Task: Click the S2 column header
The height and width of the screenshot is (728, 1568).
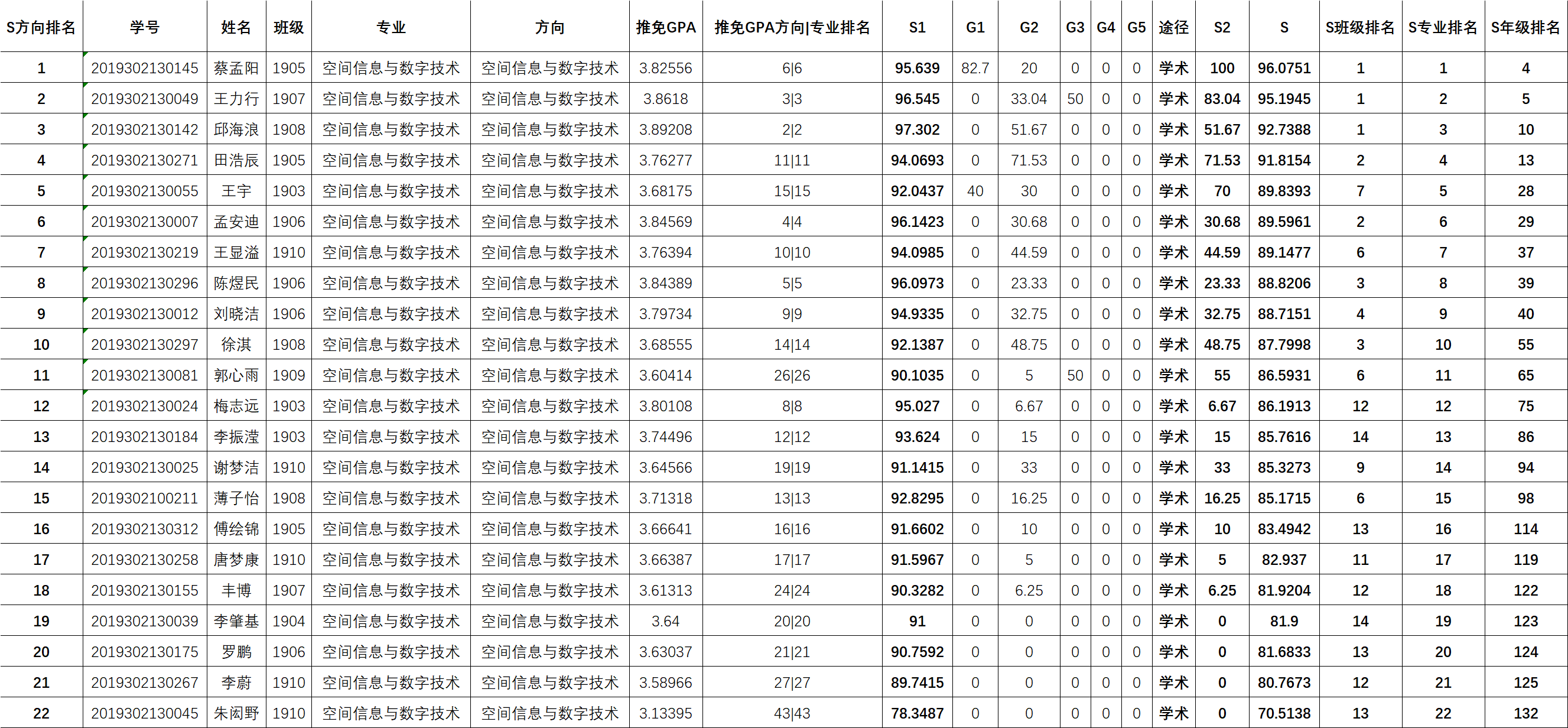Action: (1222, 27)
